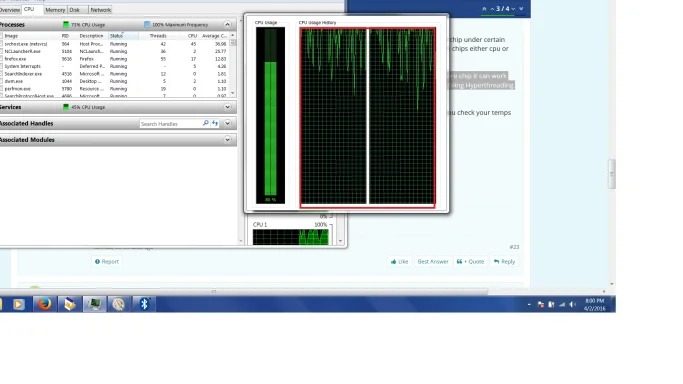Click the network signal tray icon
683x384 pixels.
click(x=562, y=305)
